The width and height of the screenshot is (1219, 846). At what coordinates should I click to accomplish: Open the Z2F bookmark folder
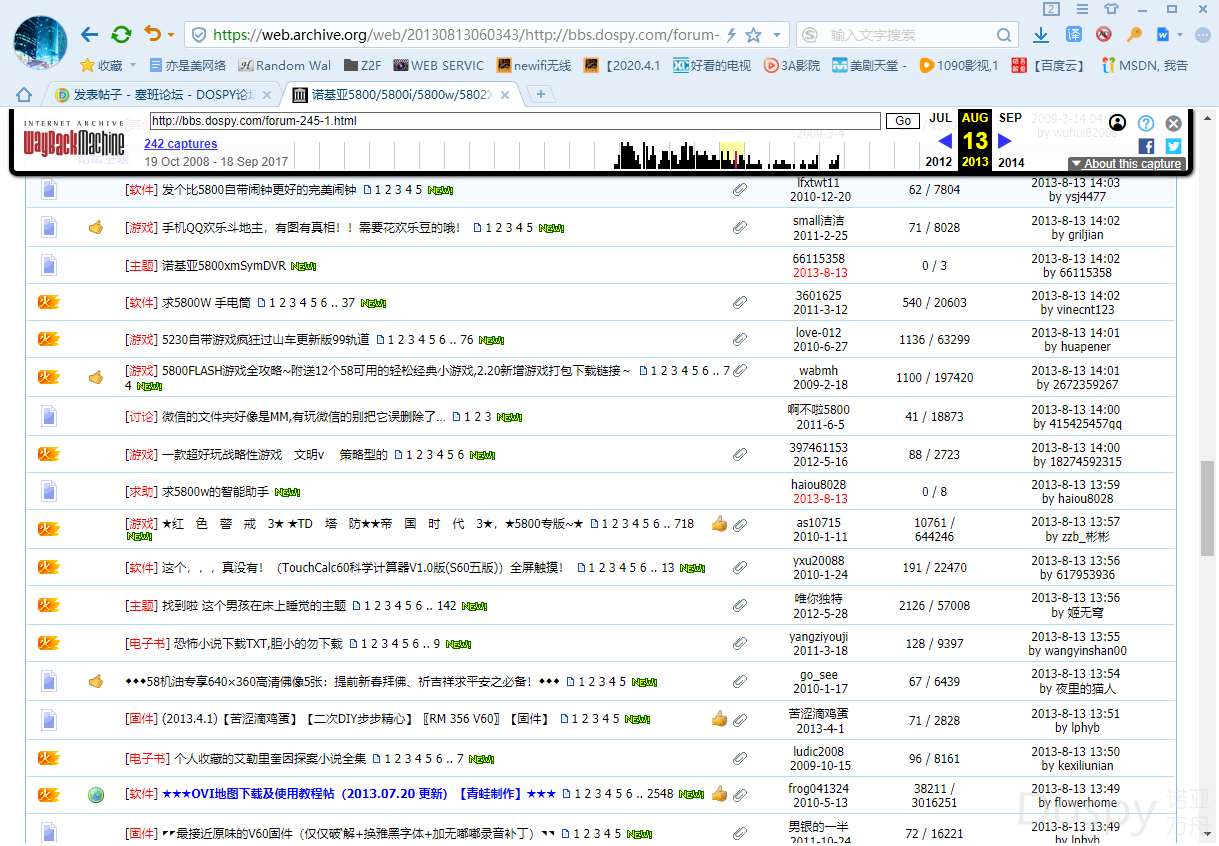point(361,65)
